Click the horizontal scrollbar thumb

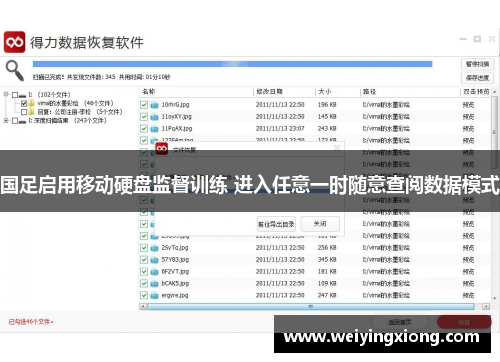click(311, 306)
